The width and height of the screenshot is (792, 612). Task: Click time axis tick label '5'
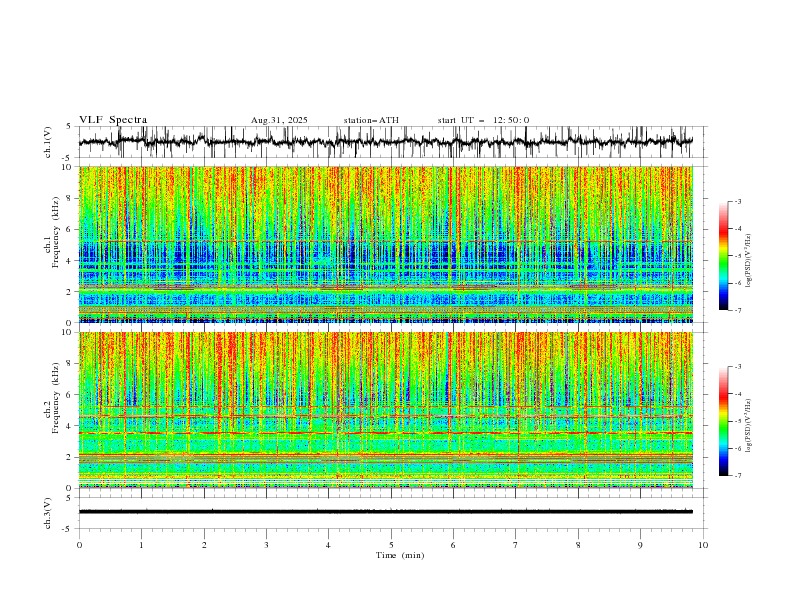pyautogui.click(x=391, y=545)
